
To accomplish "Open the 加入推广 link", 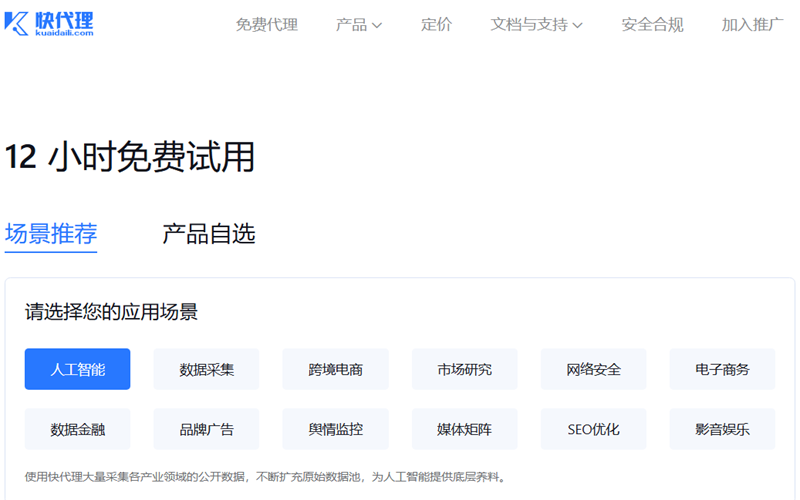I will pos(752,25).
